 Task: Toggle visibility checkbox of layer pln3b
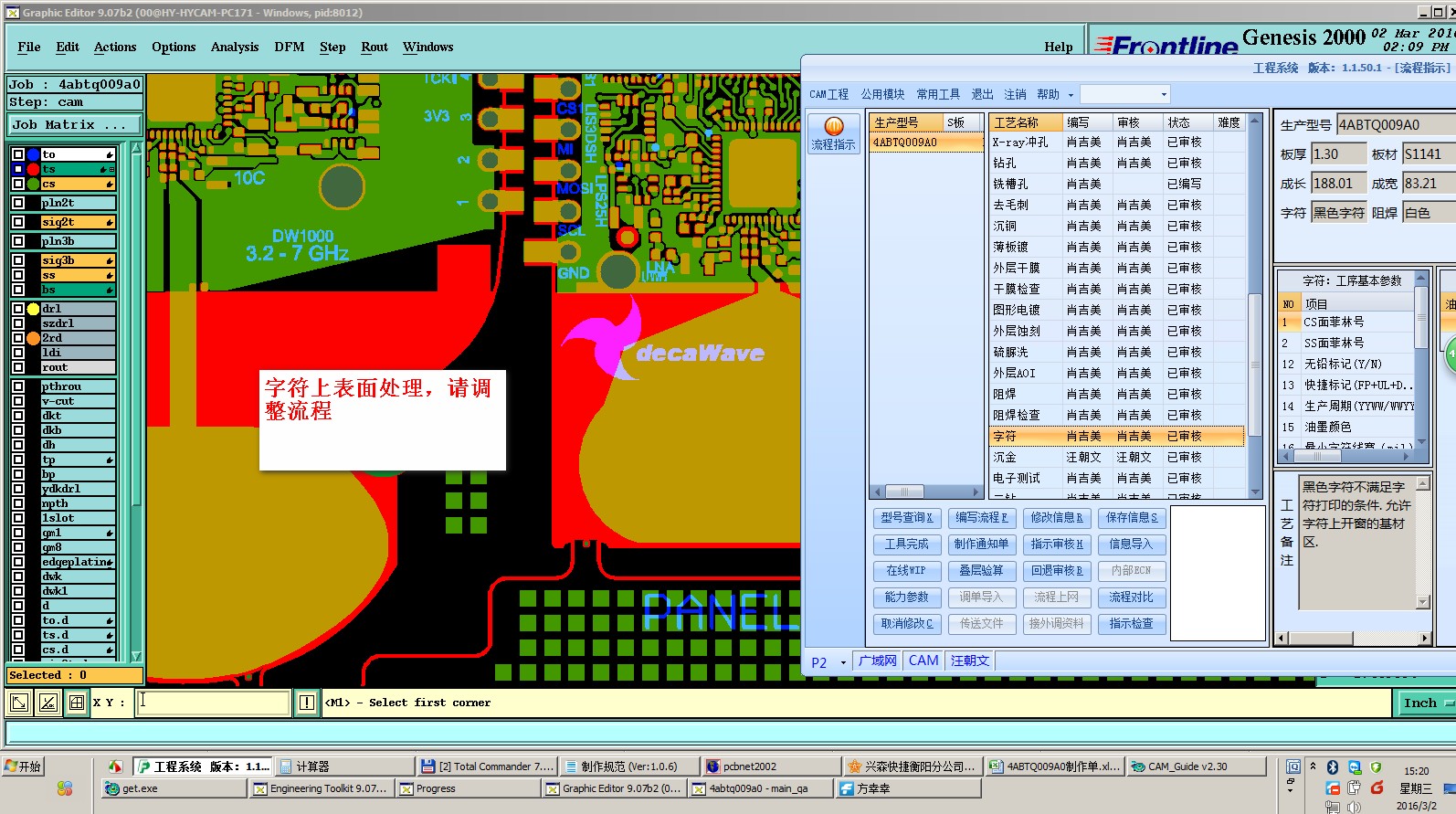[x=18, y=241]
